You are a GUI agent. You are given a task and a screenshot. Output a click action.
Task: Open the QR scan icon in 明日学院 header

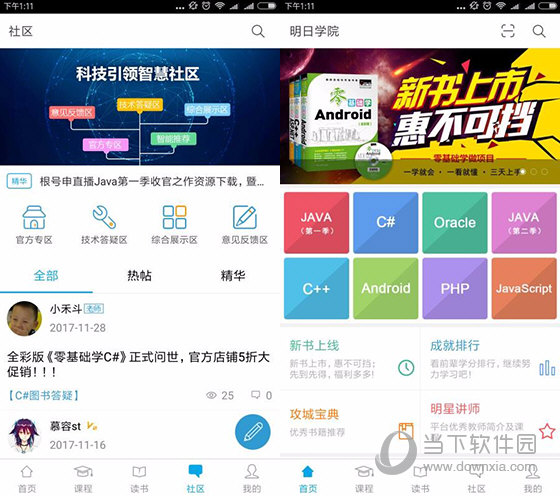[x=508, y=31]
